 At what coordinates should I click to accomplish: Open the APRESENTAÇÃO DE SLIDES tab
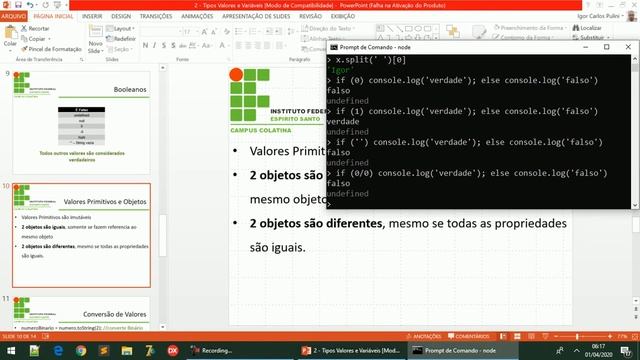click(x=256, y=16)
